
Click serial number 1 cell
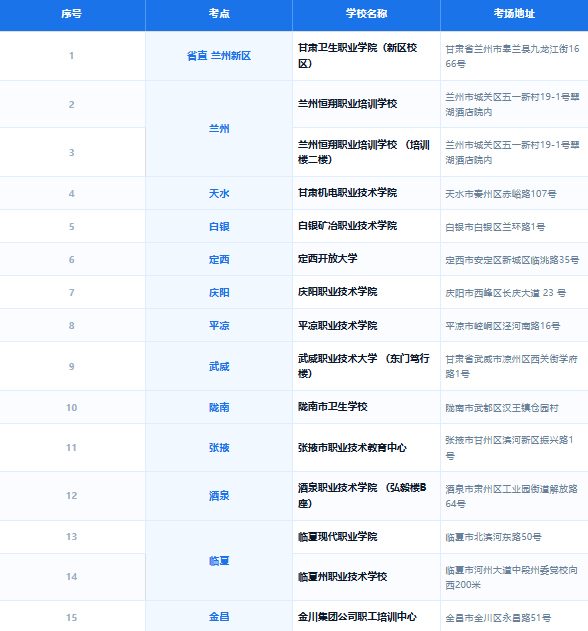tap(72, 56)
